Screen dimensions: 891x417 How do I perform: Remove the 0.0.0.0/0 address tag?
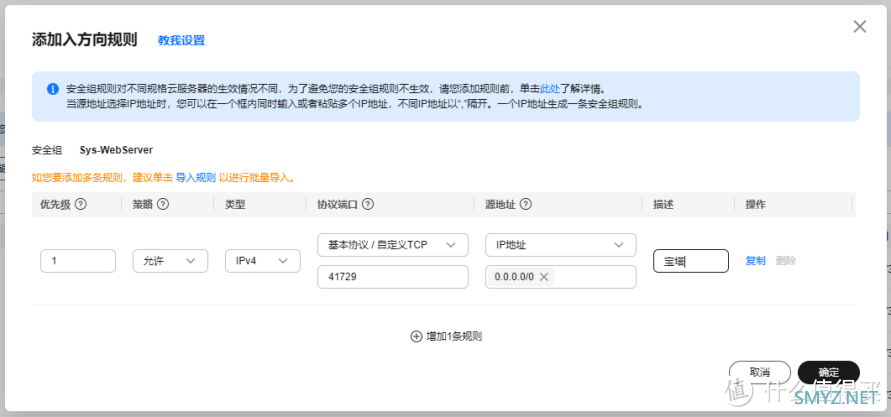[x=544, y=277]
